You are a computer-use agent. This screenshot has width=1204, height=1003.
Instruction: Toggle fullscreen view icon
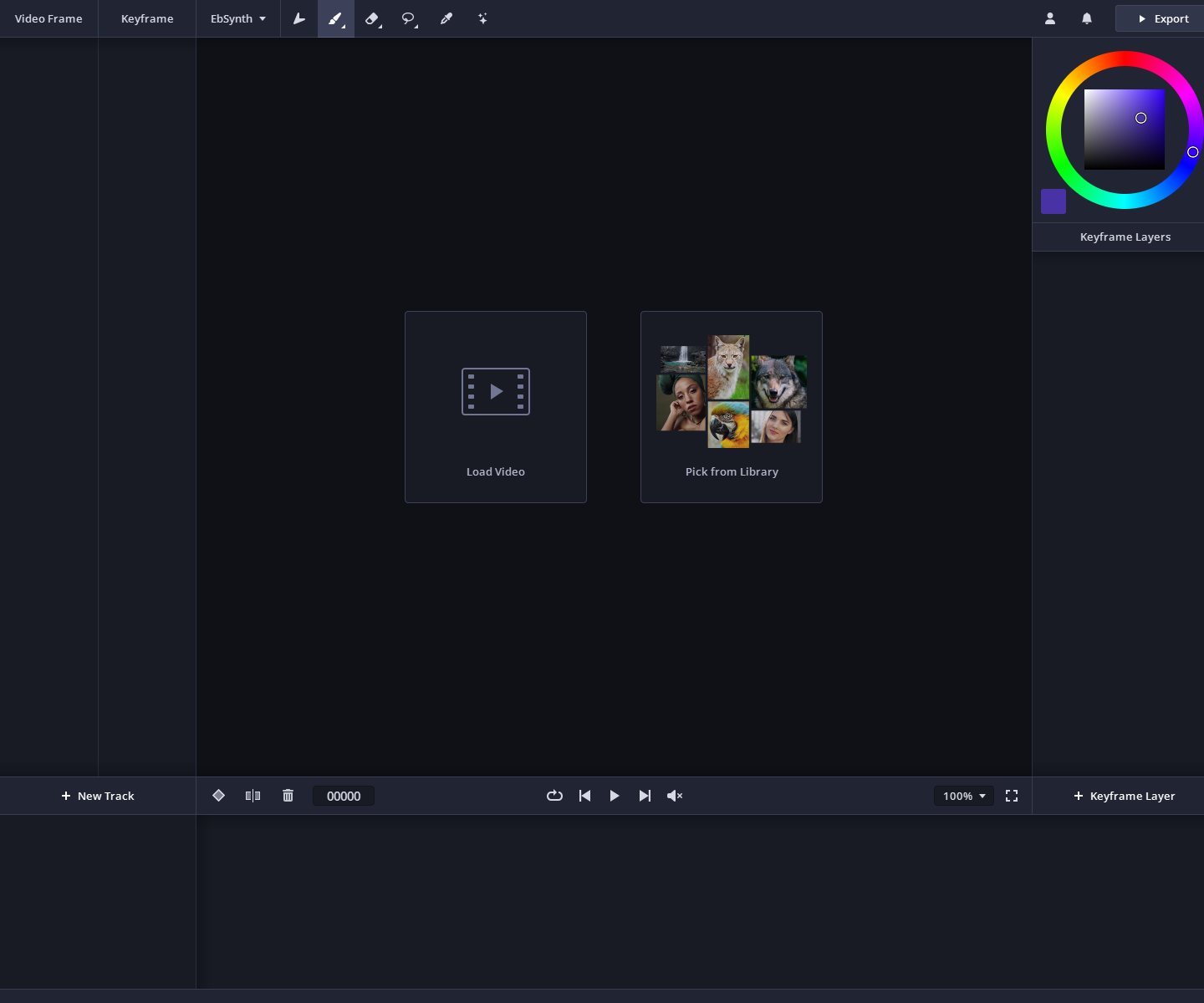pyautogui.click(x=1012, y=796)
